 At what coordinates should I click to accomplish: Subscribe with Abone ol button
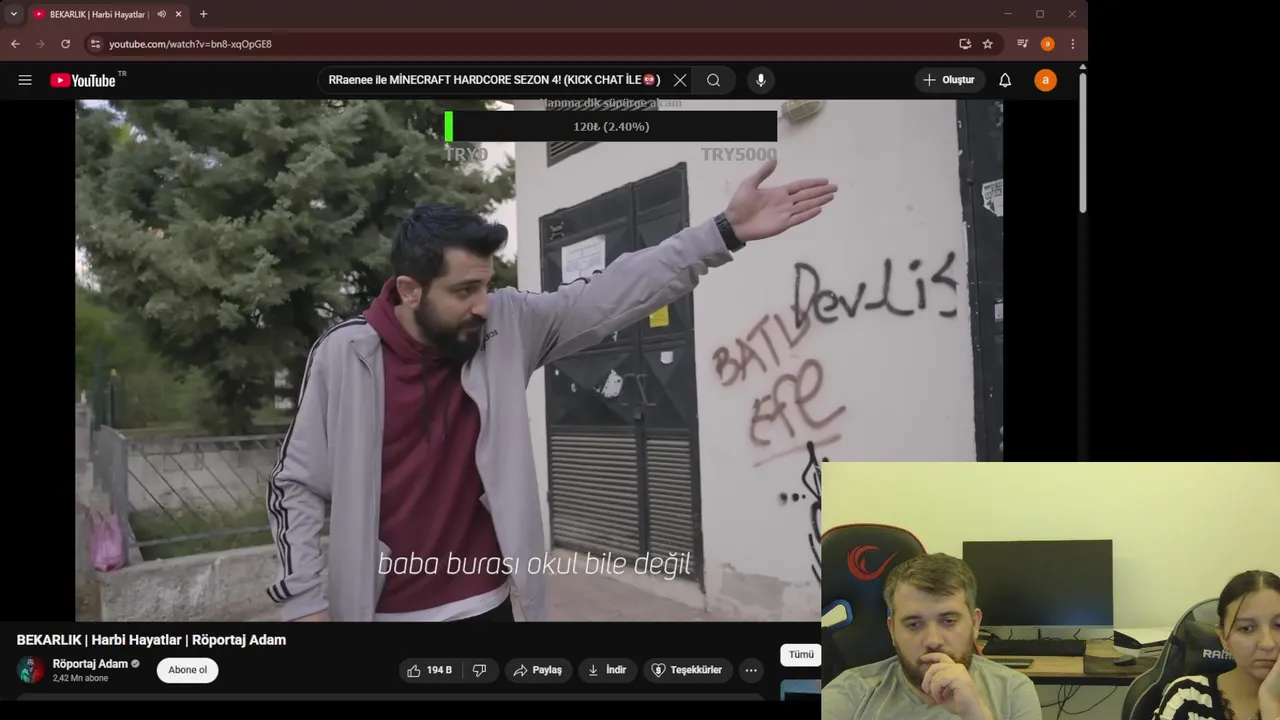(188, 670)
